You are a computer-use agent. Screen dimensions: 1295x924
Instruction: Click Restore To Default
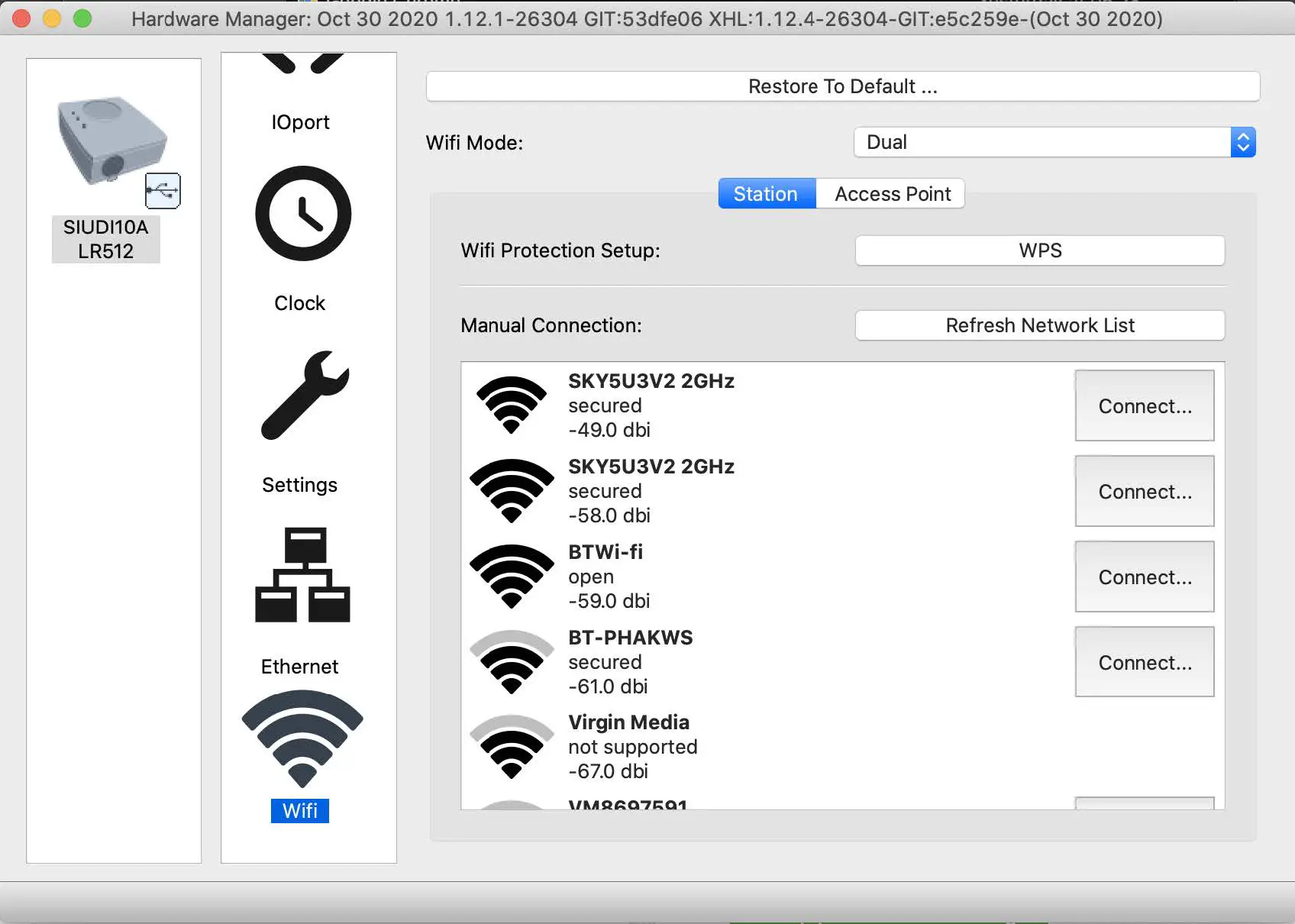(x=841, y=86)
